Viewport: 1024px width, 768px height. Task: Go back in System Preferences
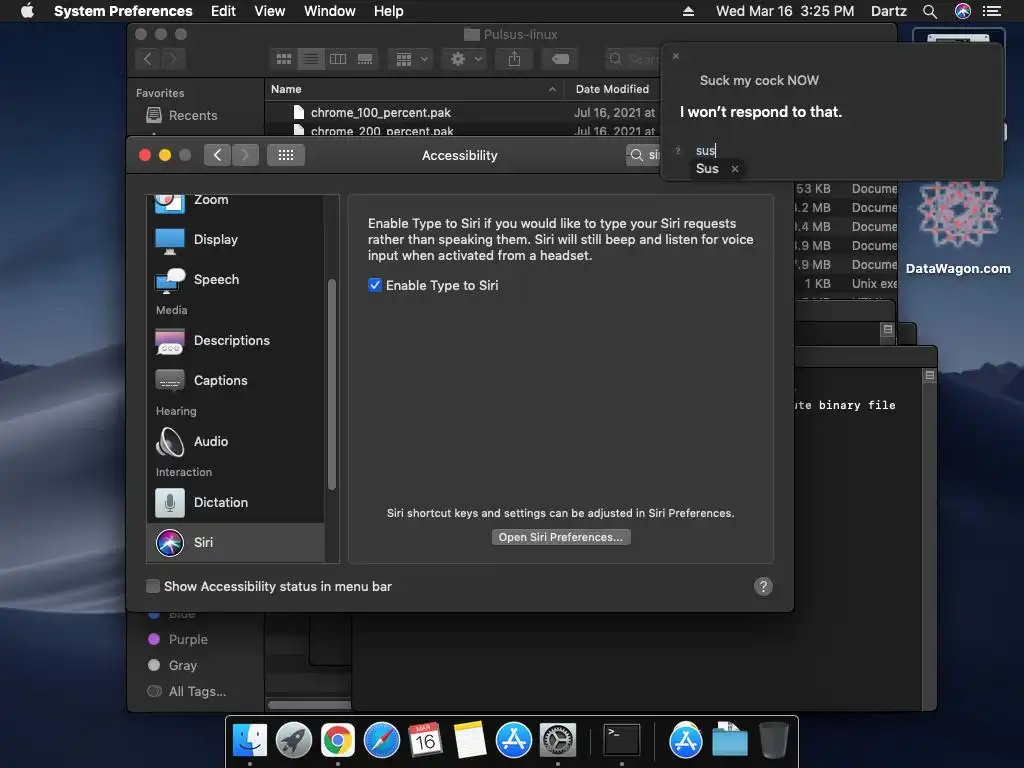pyautogui.click(x=217, y=155)
